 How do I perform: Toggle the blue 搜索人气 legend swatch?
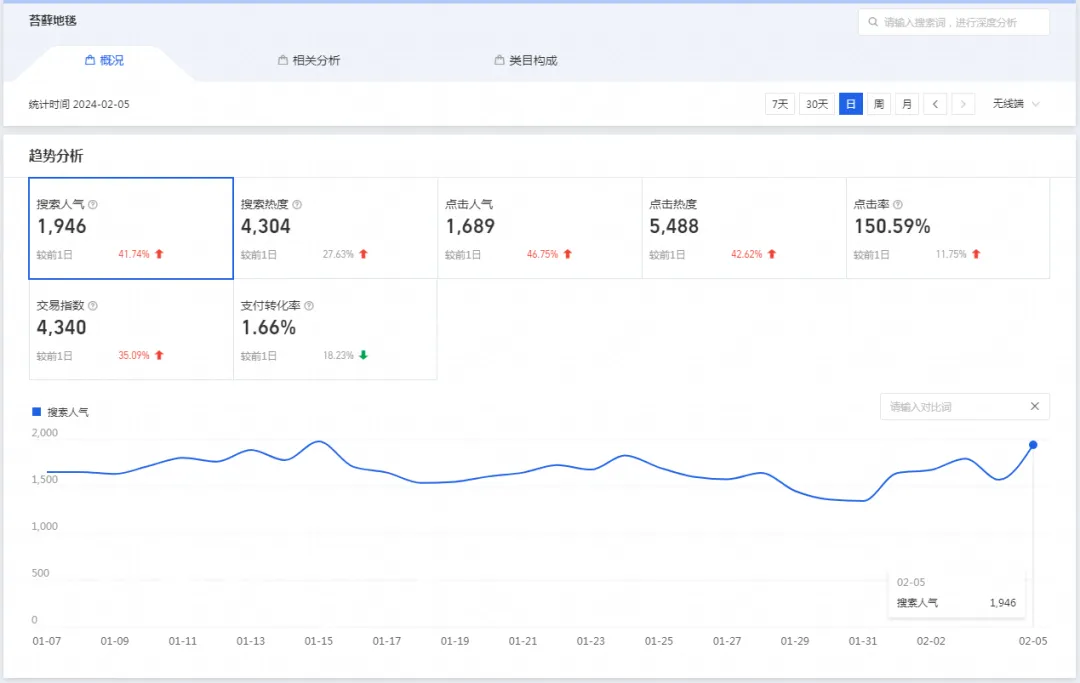tap(37, 411)
